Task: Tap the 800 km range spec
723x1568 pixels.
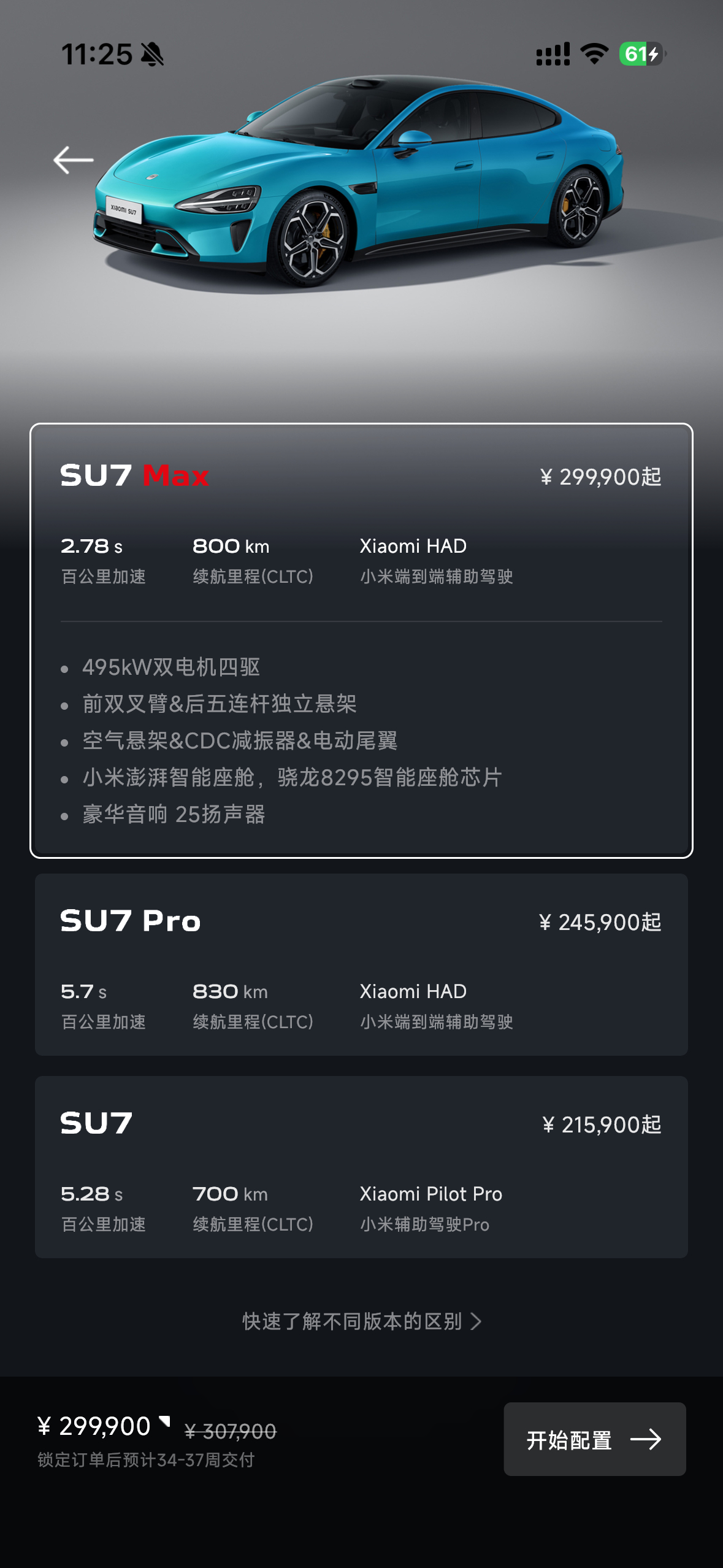Action: [231, 546]
